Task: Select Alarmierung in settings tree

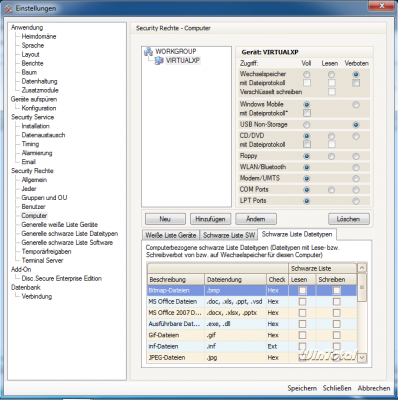Action: click(x=37, y=153)
